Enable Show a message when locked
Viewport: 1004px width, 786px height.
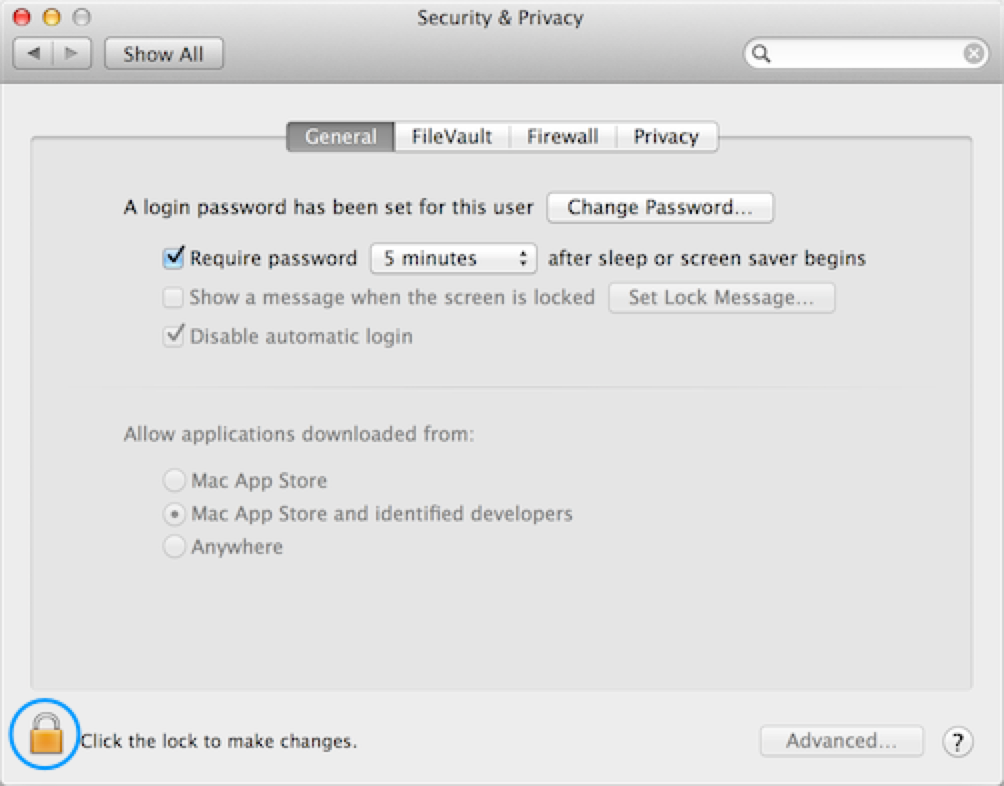click(x=174, y=297)
